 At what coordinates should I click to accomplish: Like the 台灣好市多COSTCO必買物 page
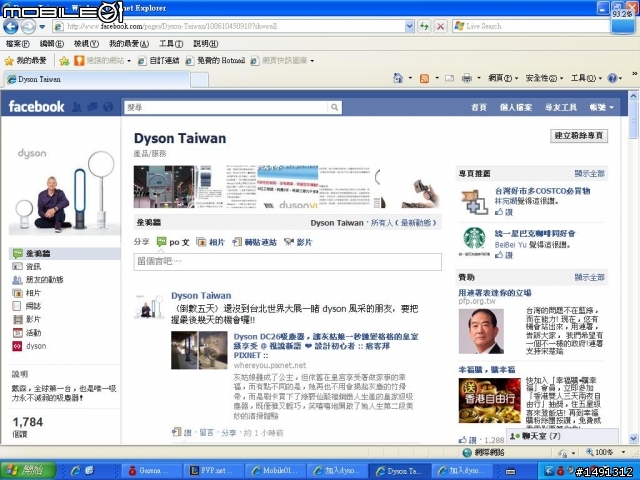coord(504,212)
